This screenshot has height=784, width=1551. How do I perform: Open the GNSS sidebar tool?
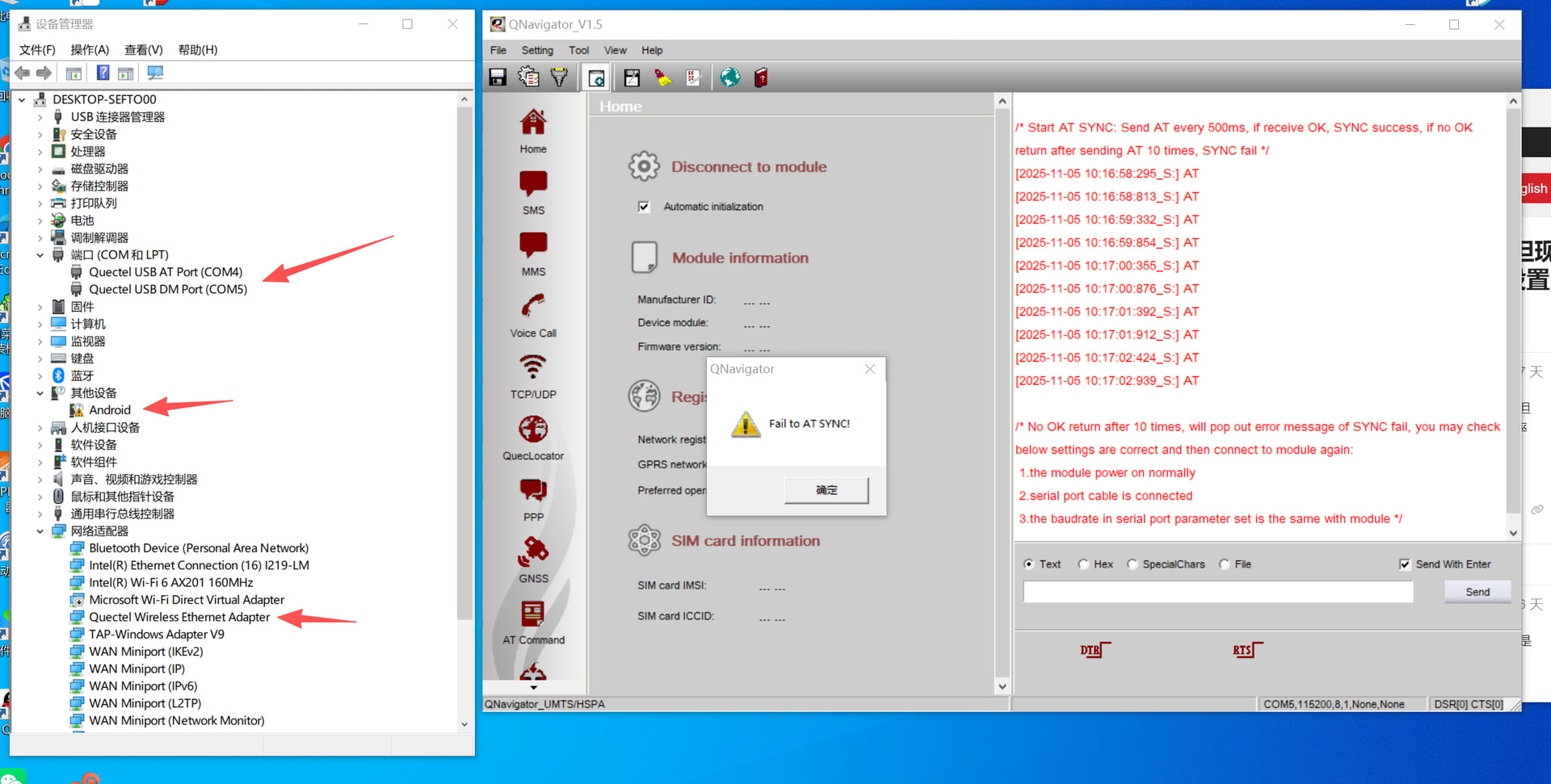(532, 560)
